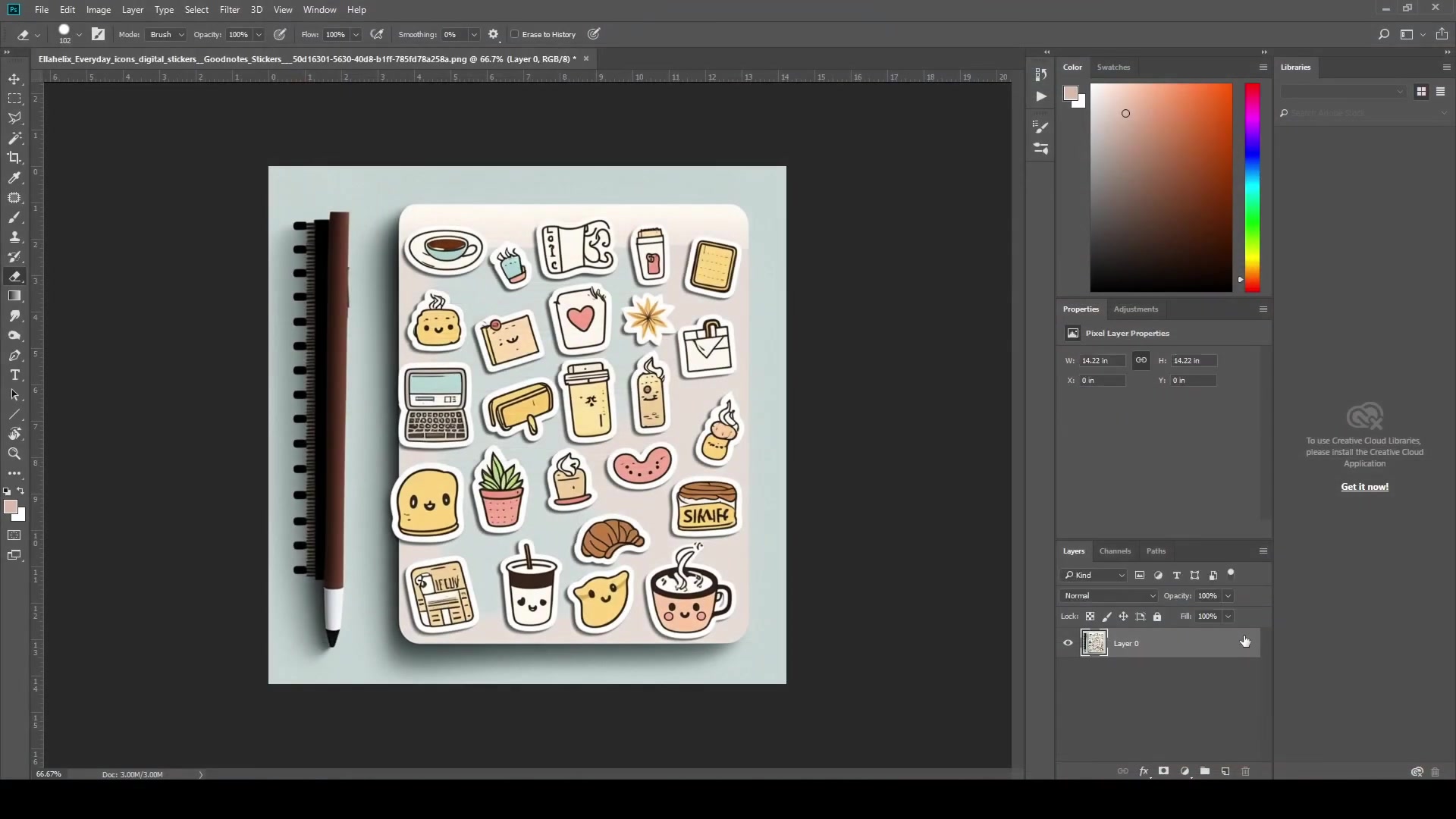Viewport: 1456px width, 819px height.
Task: Open the Image menu
Action: tap(99, 10)
